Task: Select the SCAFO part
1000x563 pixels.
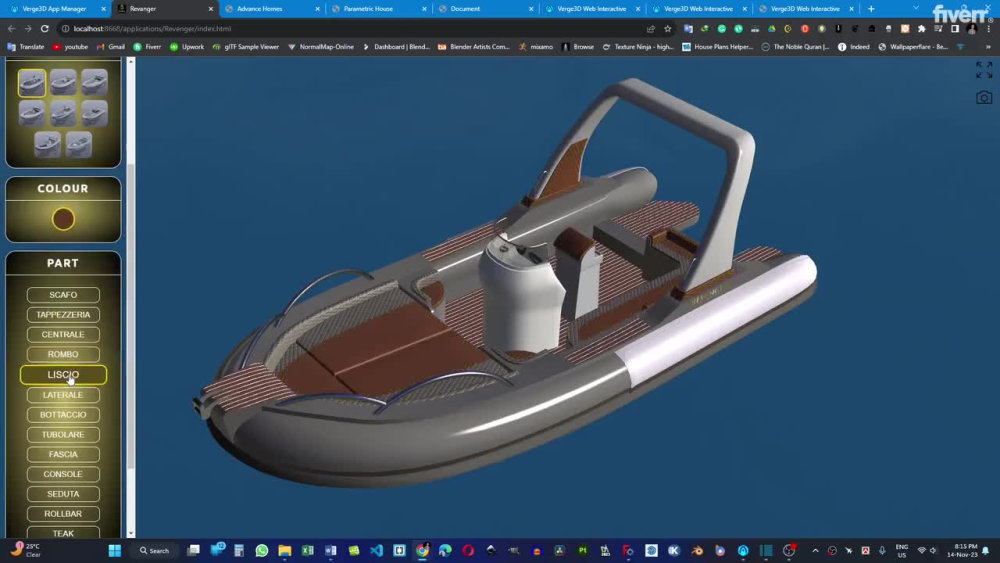Action: (x=63, y=295)
